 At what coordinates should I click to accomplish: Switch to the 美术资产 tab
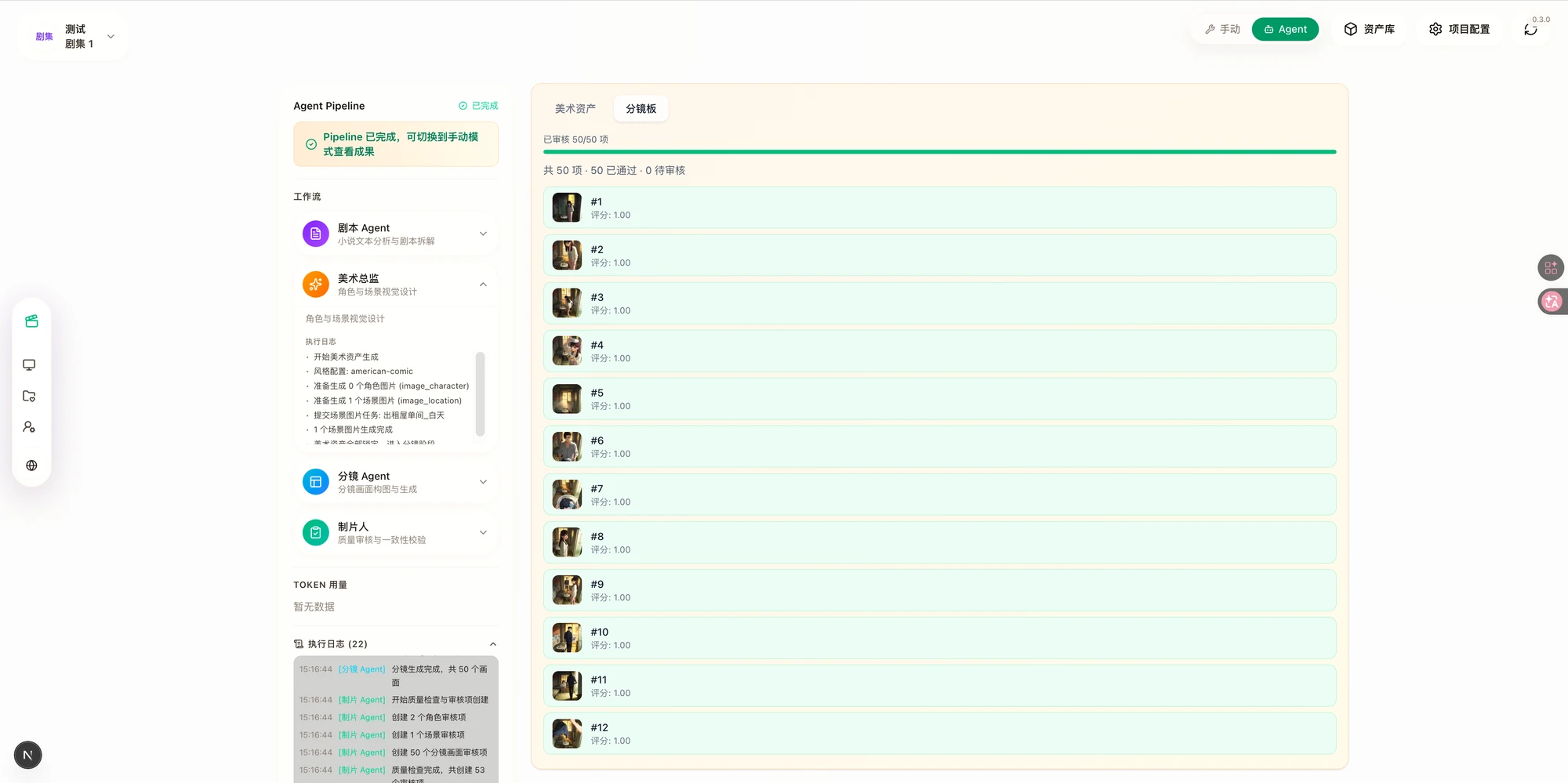point(575,109)
